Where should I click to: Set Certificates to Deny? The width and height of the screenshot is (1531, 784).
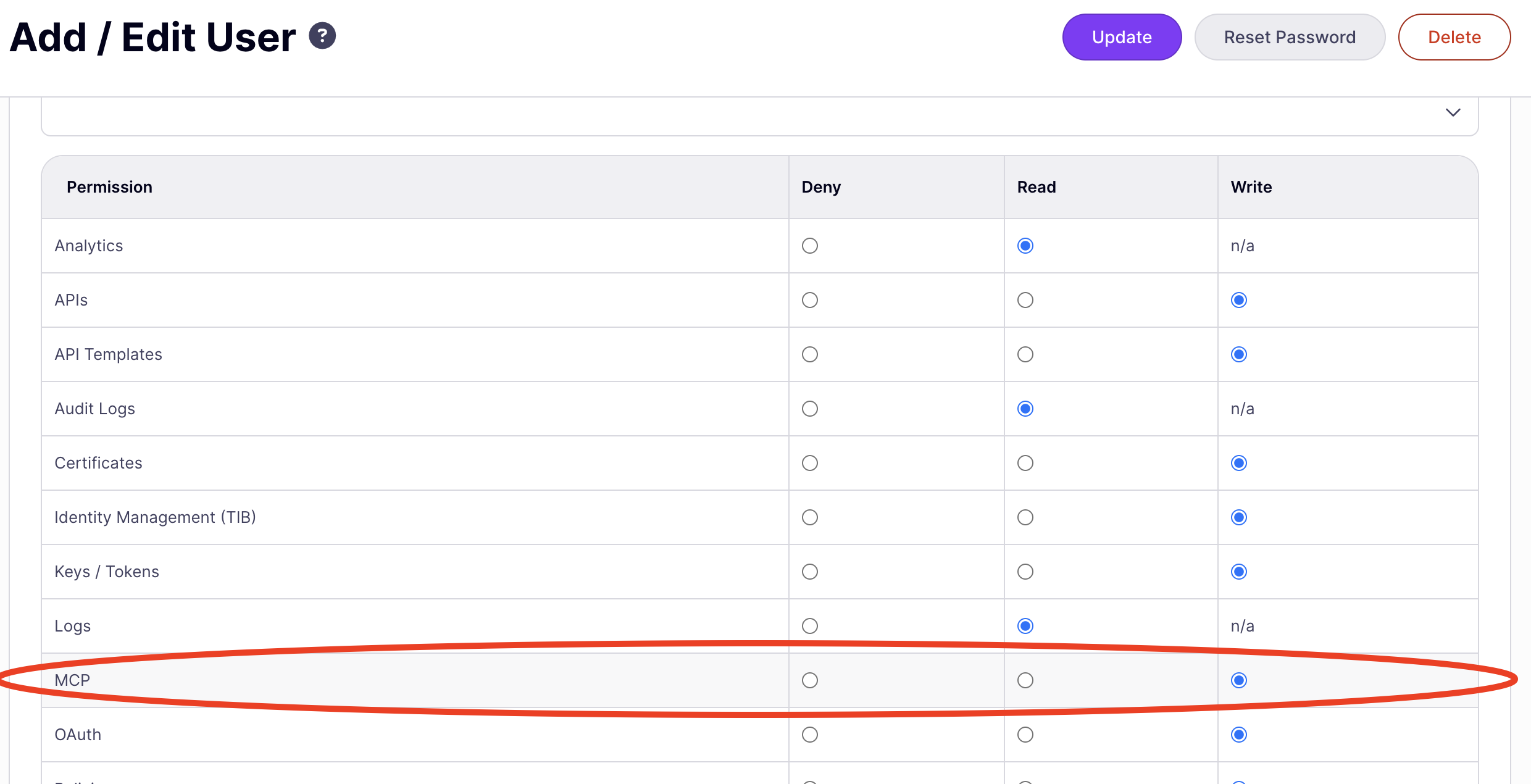click(x=810, y=463)
